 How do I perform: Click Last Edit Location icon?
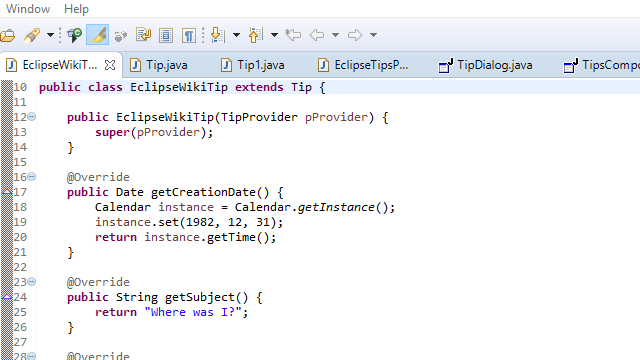click(x=293, y=35)
